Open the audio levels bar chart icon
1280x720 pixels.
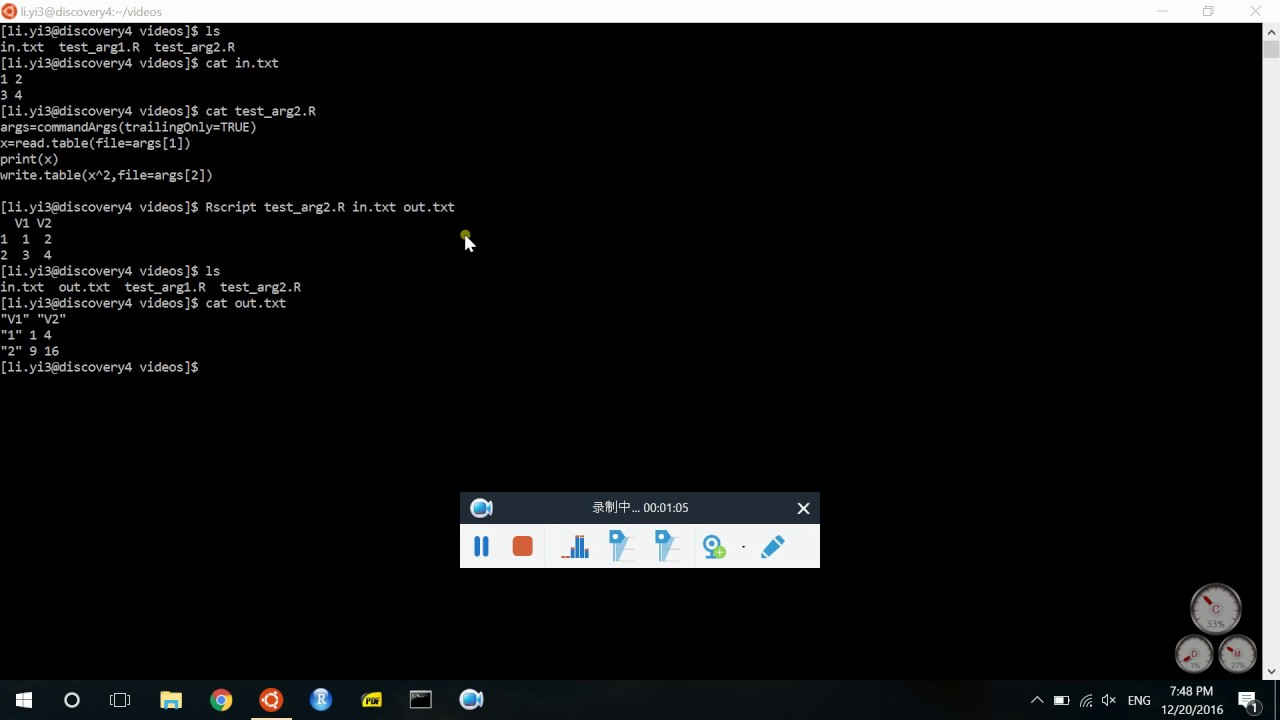(575, 546)
